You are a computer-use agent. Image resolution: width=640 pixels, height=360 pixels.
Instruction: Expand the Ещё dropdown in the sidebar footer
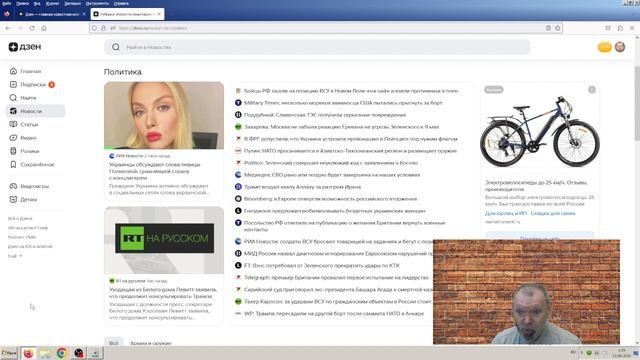point(15,256)
